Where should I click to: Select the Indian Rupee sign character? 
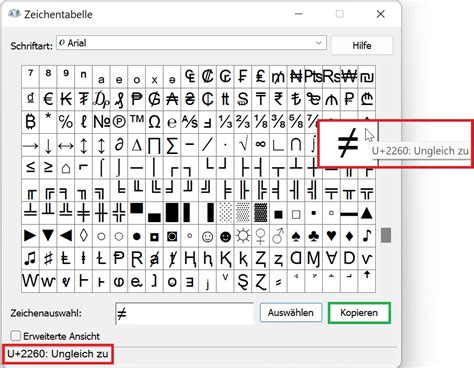(278, 99)
